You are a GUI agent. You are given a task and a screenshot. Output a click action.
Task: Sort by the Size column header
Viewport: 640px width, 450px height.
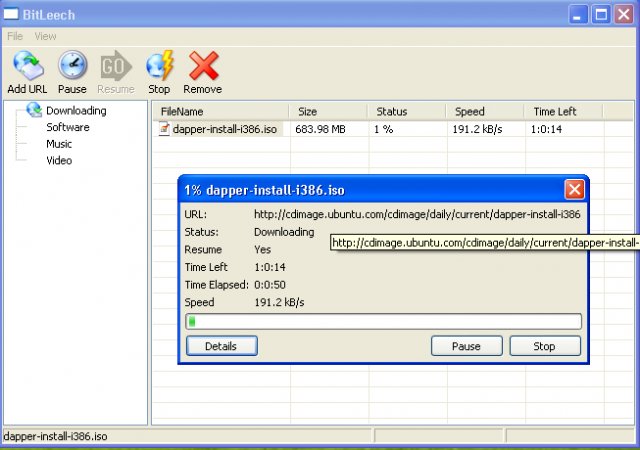[x=328, y=111]
